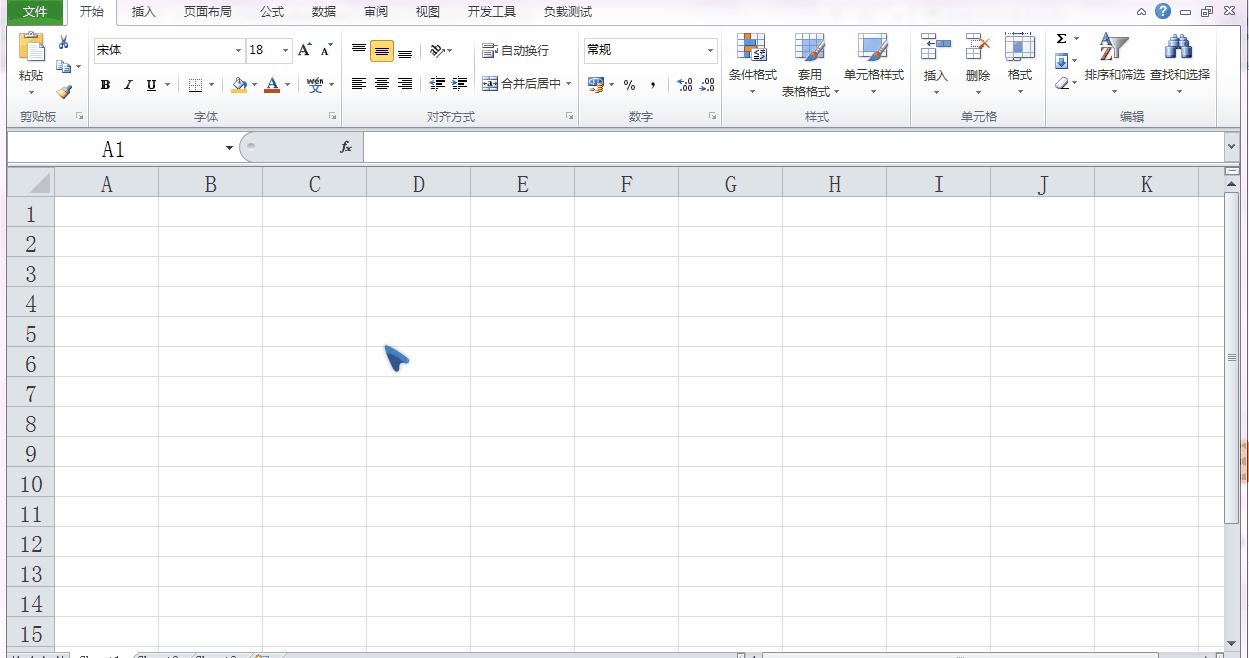The width and height of the screenshot is (1249, 658).
Task: Toggle italic formatting
Action: [x=128, y=85]
